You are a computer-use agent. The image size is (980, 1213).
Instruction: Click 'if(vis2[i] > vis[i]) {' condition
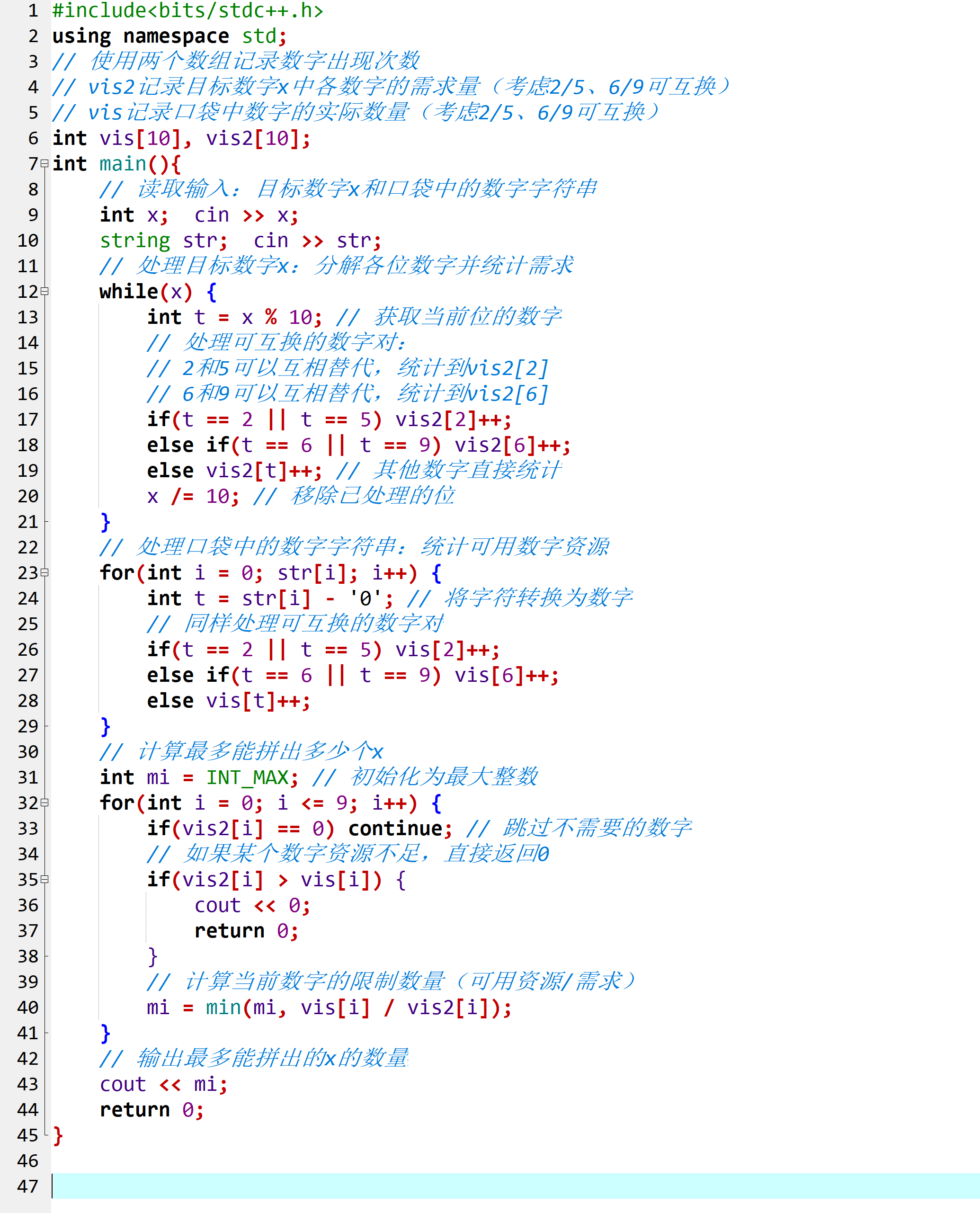276,880
